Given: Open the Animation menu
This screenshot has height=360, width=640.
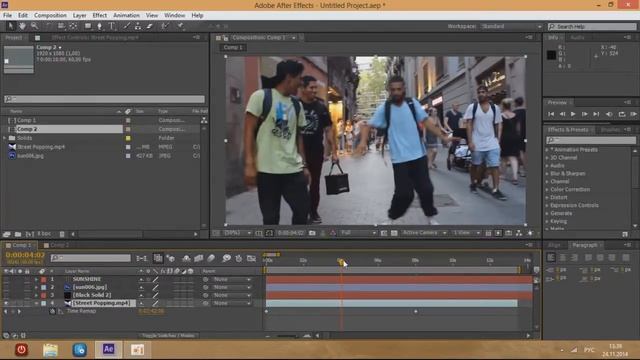Looking at the screenshot, I should [x=126, y=15].
